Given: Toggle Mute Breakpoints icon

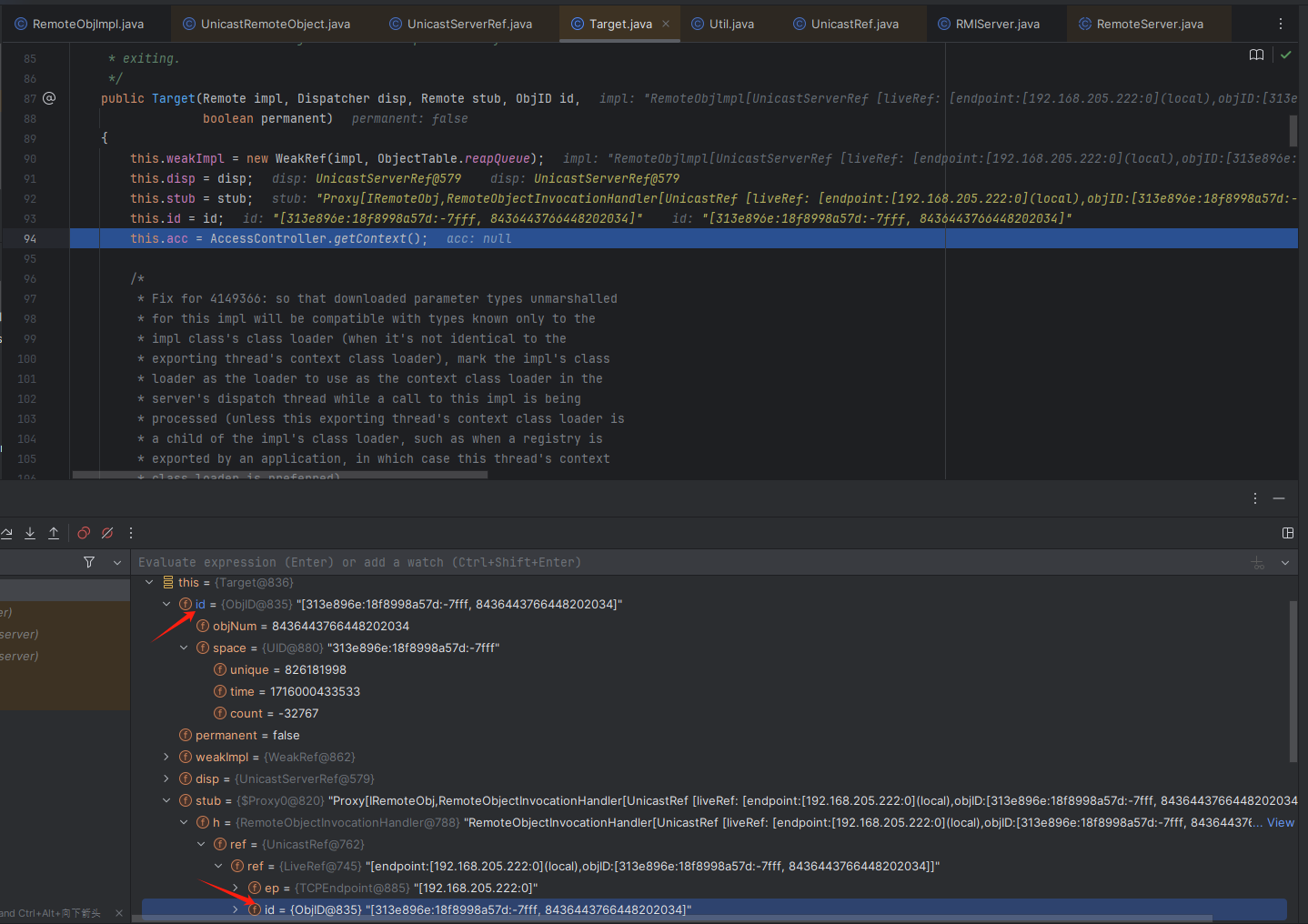Looking at the screenshot, I should click(107, 533).
